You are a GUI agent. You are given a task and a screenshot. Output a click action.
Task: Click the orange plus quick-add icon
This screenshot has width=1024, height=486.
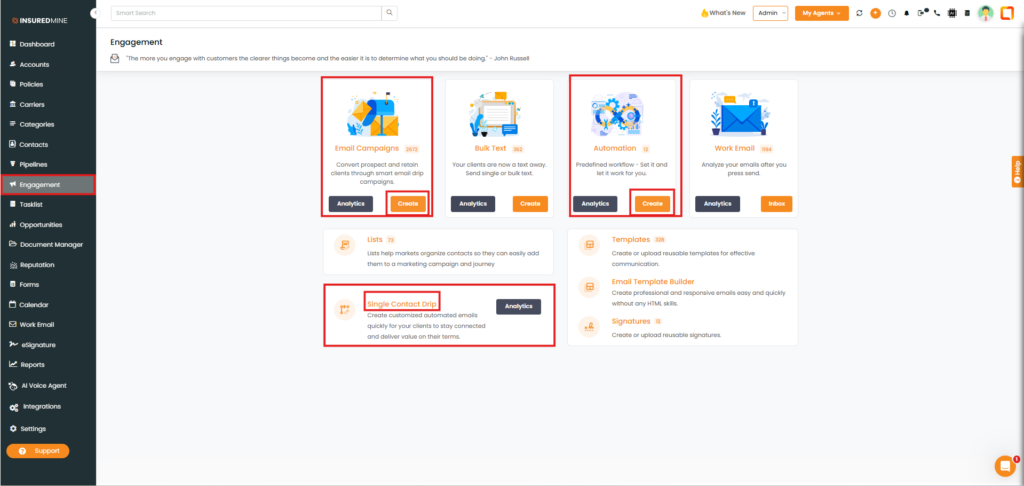[875, 13]
